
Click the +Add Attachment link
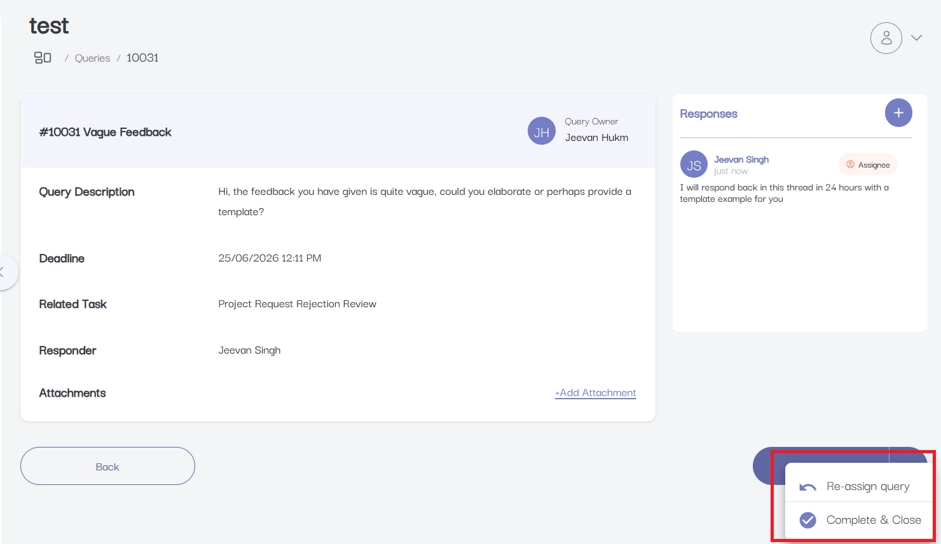[595, 393]
